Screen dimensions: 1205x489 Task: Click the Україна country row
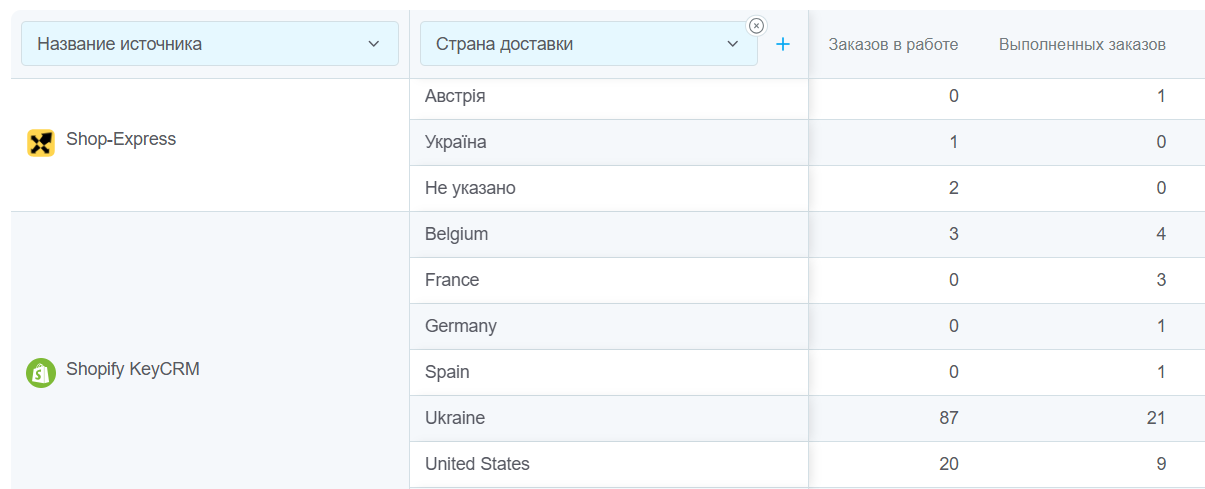tap(456, 142)
